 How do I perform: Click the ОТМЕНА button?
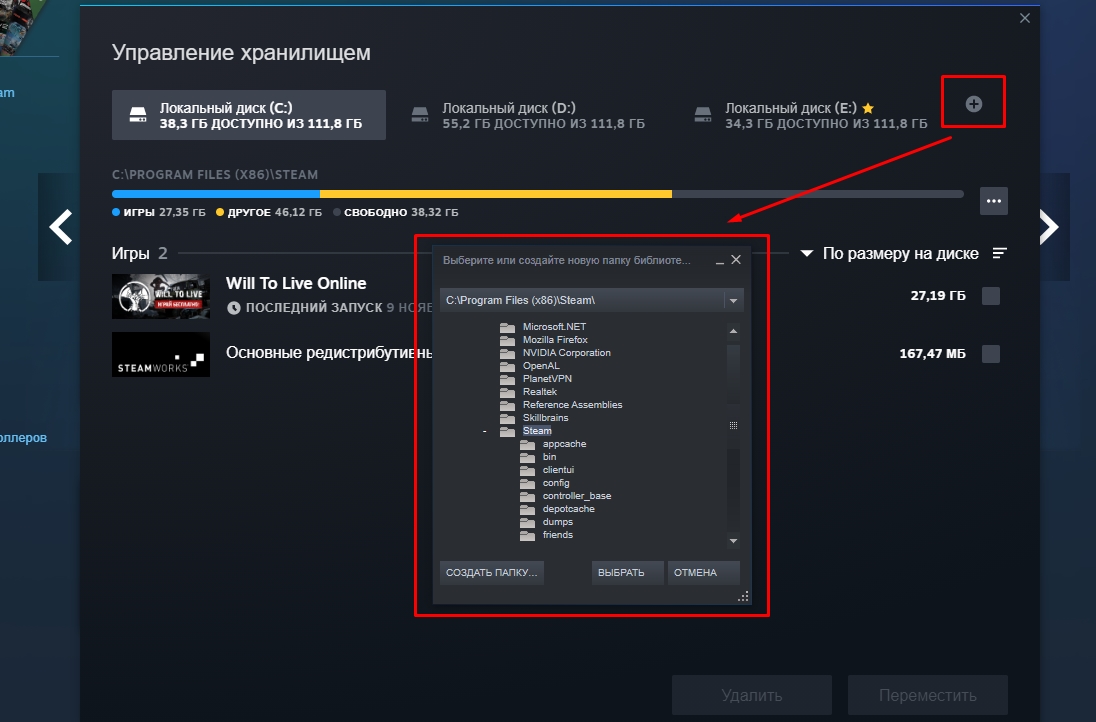pos(703,572)
